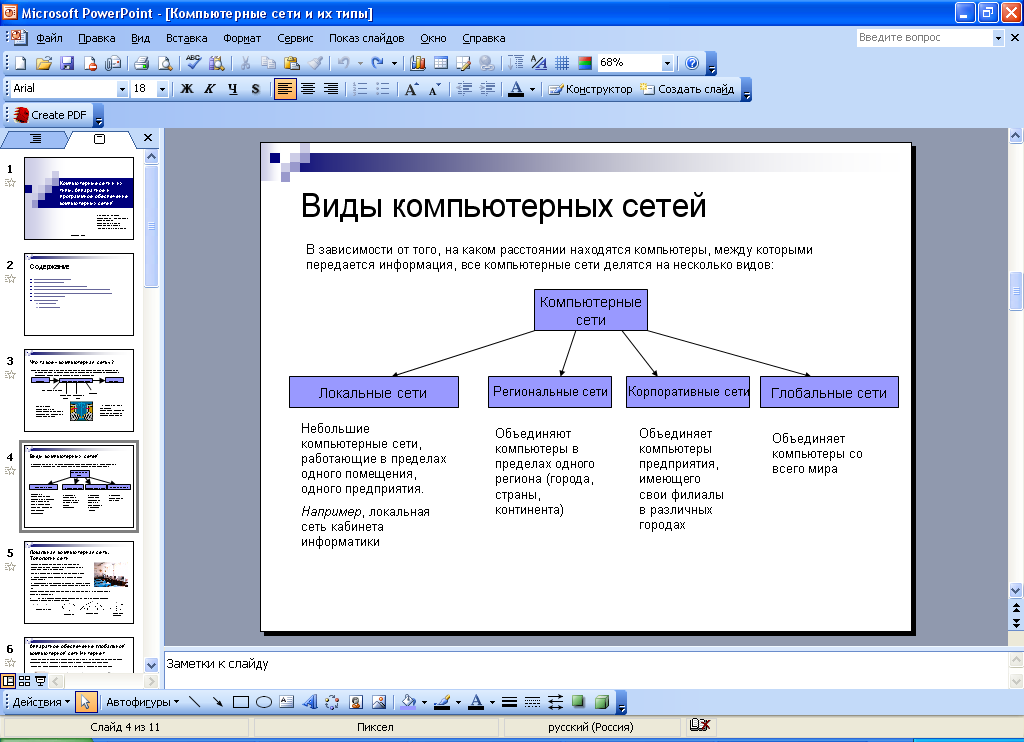Click the Print icon in toolbar

[141, 63]
